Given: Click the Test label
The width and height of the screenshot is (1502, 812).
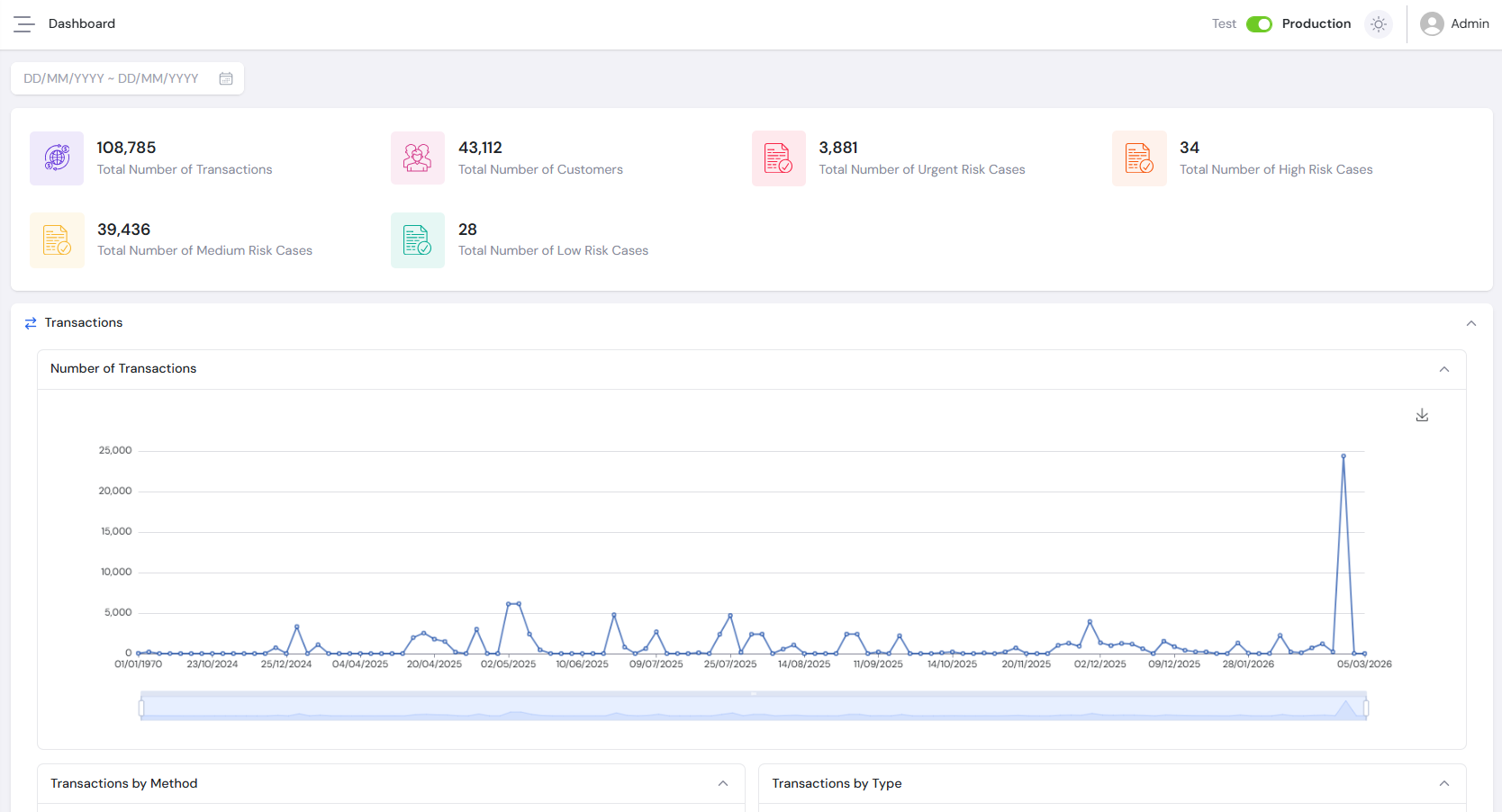Looking at the screenshot, I should [x=1224, y=23].
